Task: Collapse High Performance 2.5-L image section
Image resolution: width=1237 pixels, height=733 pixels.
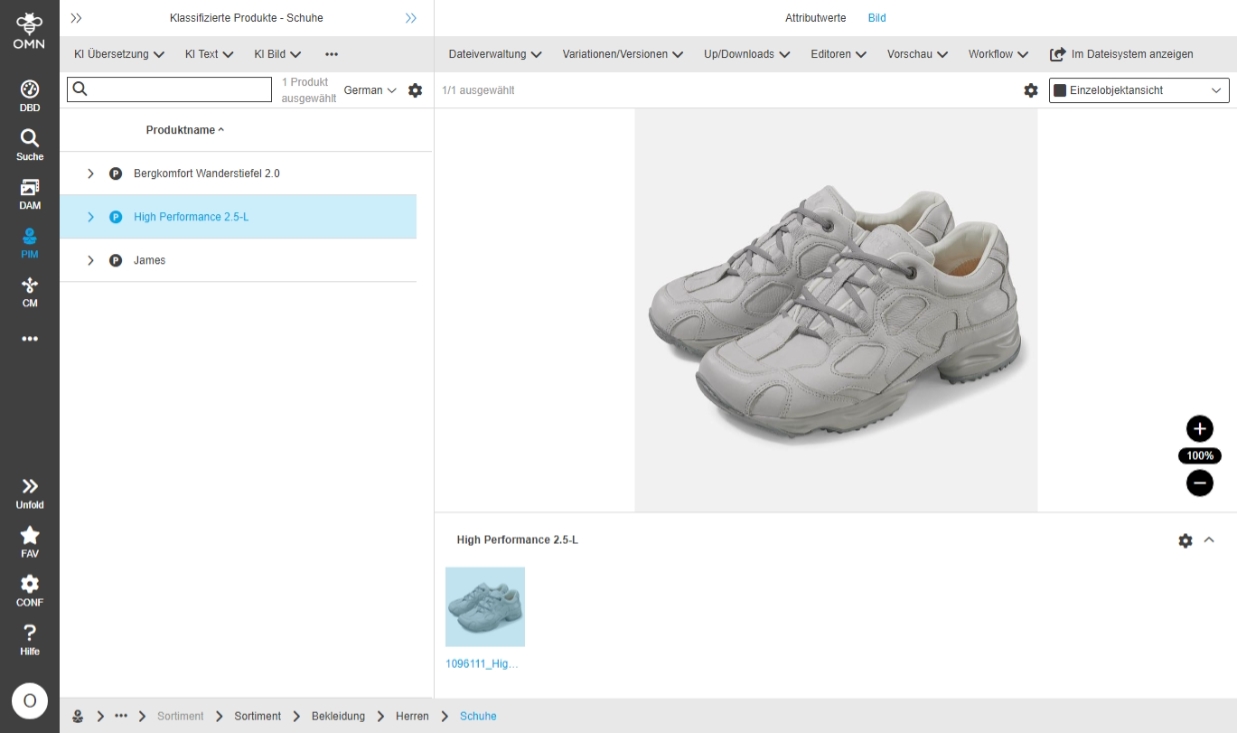Action: (x=1209, y=540)
